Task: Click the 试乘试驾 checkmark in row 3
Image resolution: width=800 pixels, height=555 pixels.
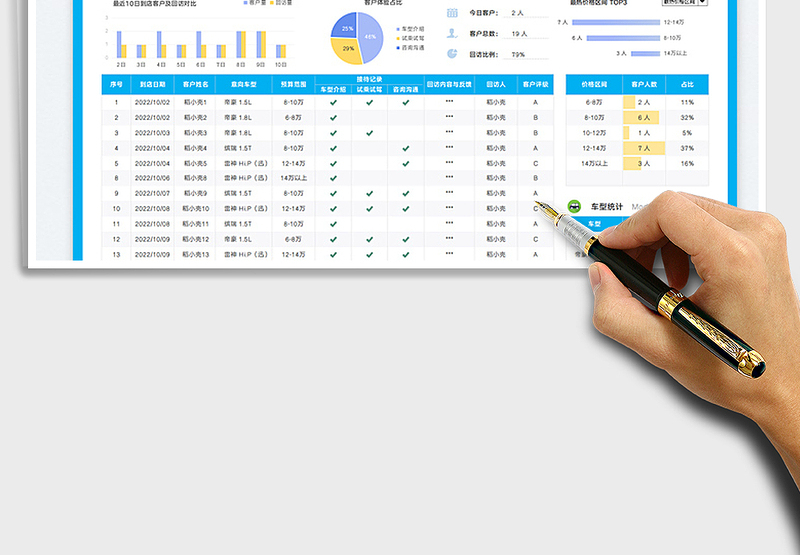Action: click(369, 133)
